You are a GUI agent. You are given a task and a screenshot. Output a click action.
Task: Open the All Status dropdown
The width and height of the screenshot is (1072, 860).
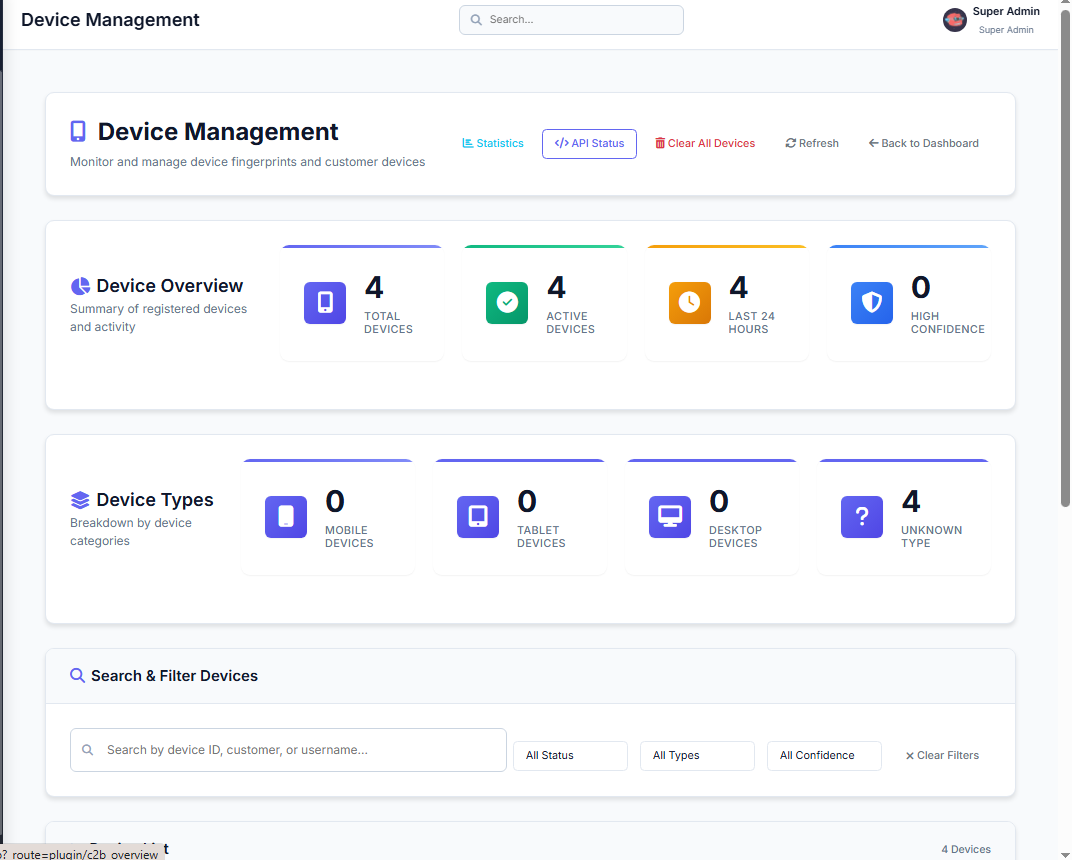[570, 756]
